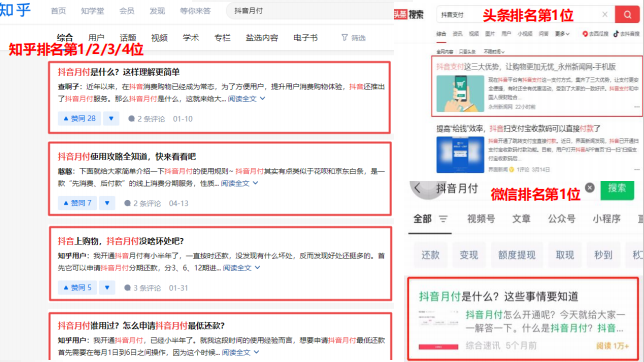This screenshot has width=644, height=362.
Task: Click the Zhihu 筛选 filter funnel
Action: (x=353, y=38)
